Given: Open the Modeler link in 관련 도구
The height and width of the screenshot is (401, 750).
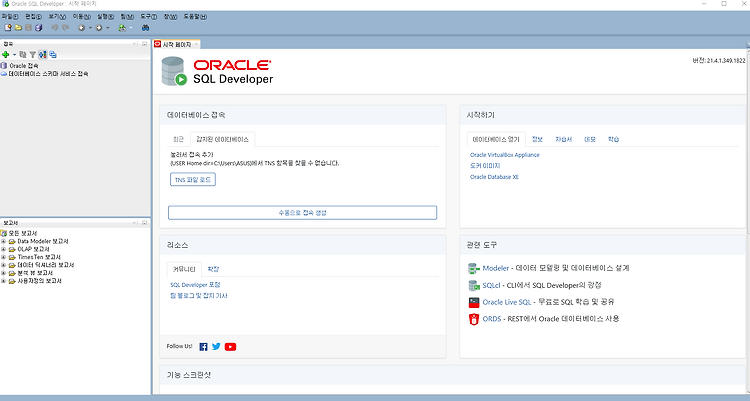Looking at the screenshot, I should tap(496, 268).
